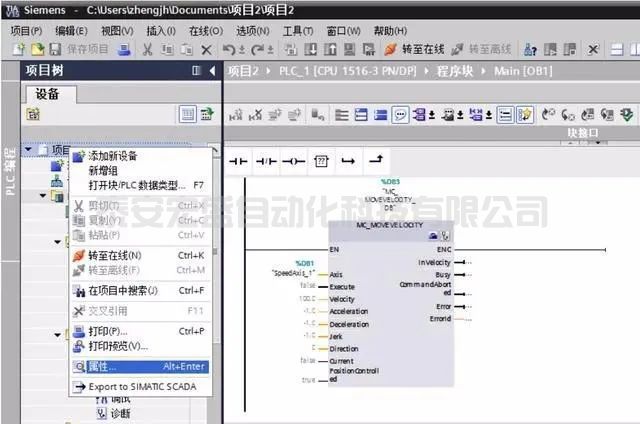Collapse the project tree panel
The image size is (640, 424).
211,71
